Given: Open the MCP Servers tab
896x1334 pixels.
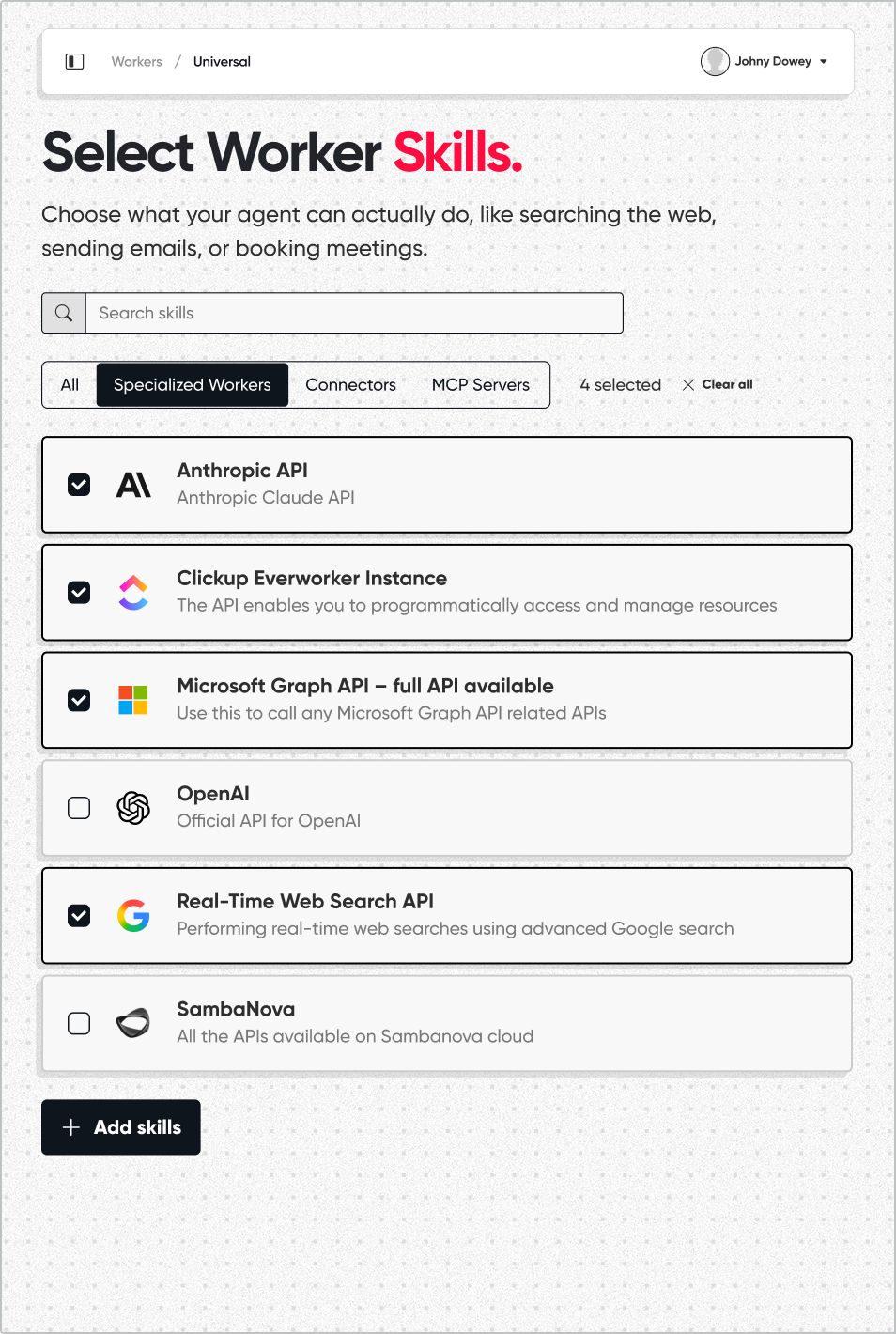Looking at the screenshot, I should (x=480, y=385).
